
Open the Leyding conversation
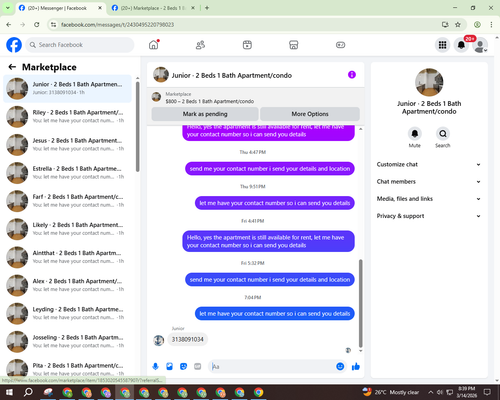(x=67, y=313)
